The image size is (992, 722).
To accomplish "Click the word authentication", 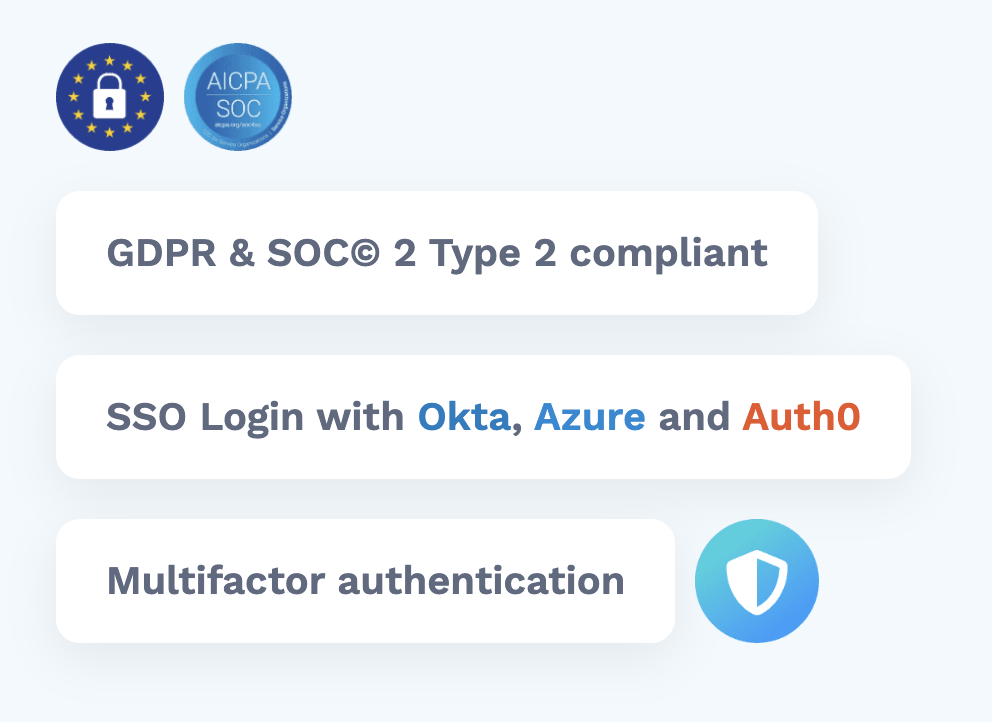I will 481,581.
